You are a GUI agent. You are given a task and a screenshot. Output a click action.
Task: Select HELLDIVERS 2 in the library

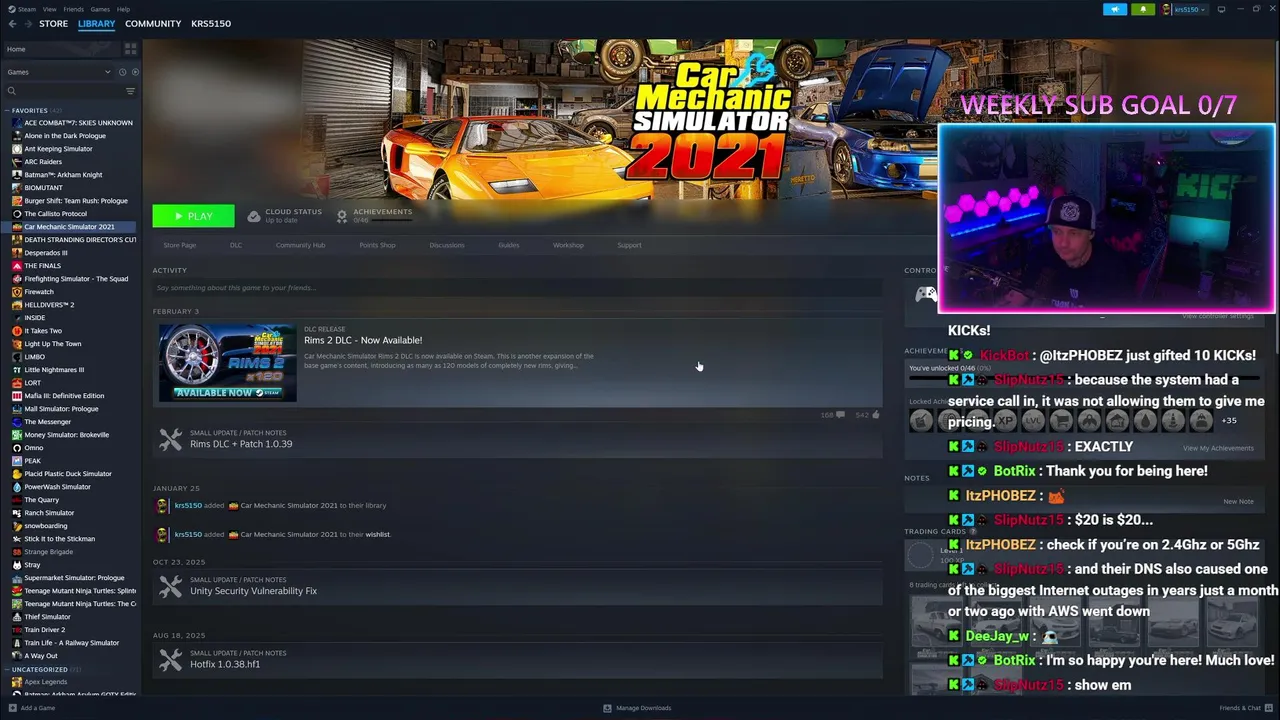point(49,305)
